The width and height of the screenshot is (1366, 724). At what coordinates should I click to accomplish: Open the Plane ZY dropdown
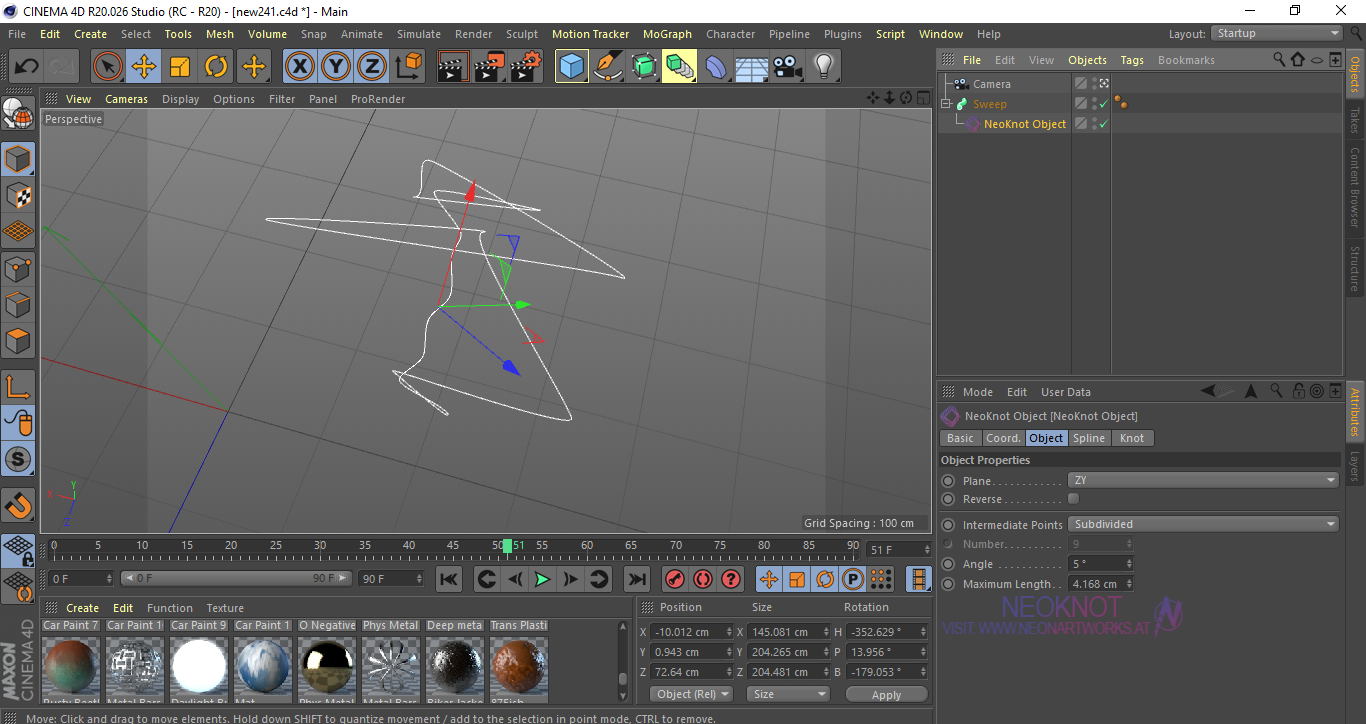click(x=1203, y=481)
